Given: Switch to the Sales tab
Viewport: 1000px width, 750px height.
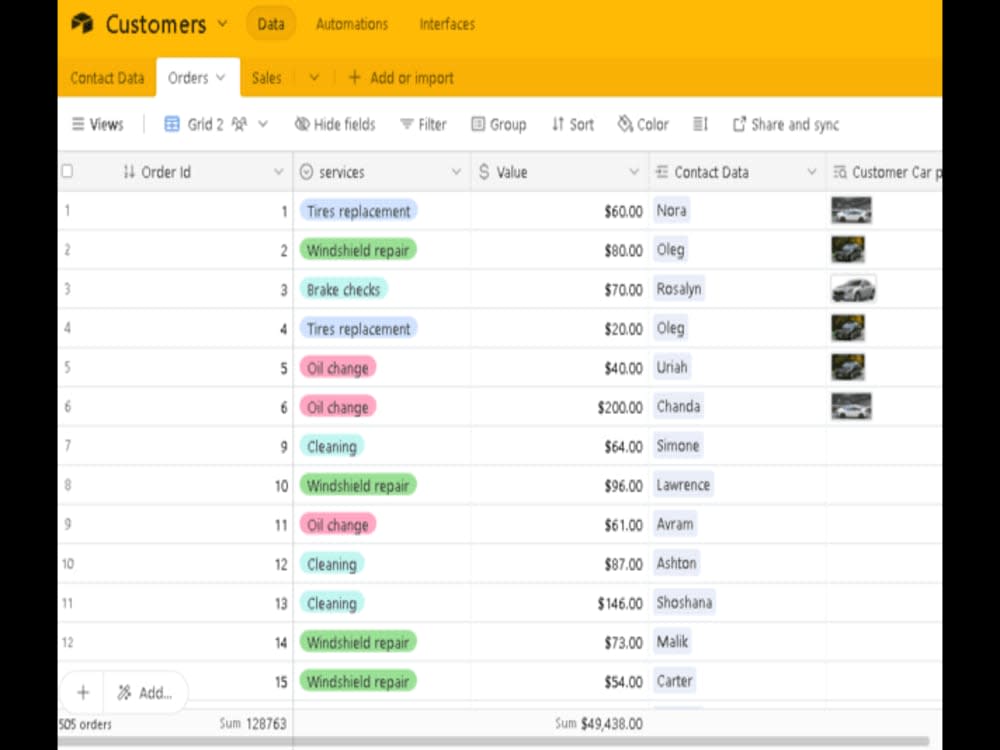Looking at the screenshot, I should pyautogui.click(x=266, y=77).
